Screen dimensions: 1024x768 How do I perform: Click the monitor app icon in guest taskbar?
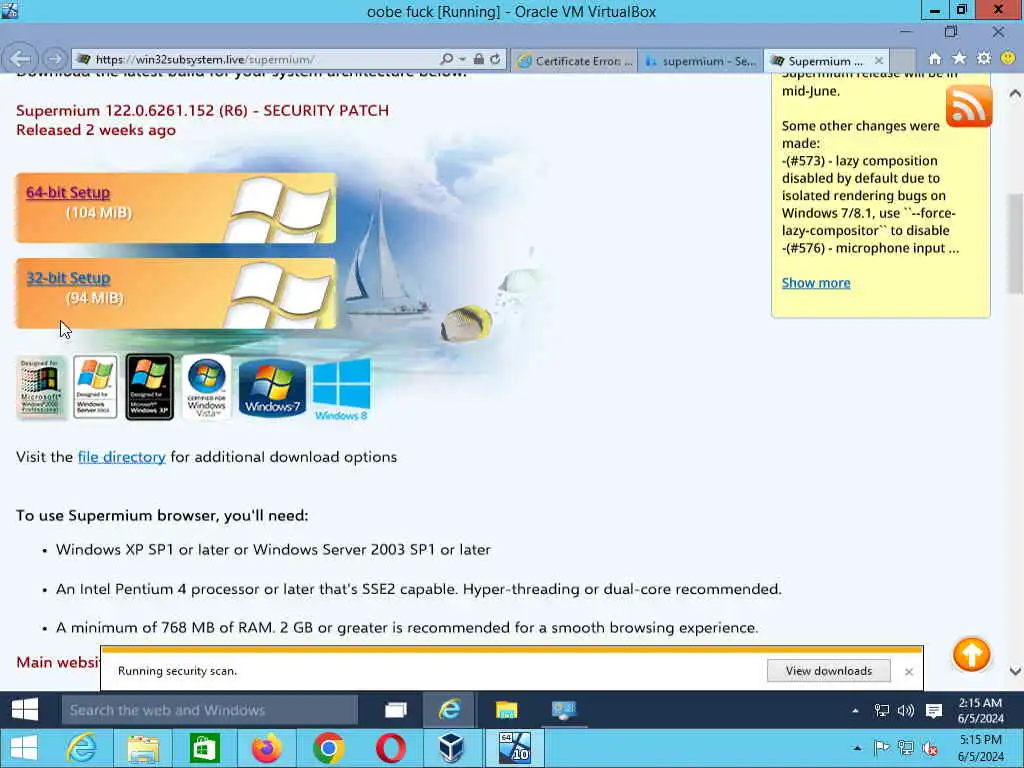[x=563, y=710]
